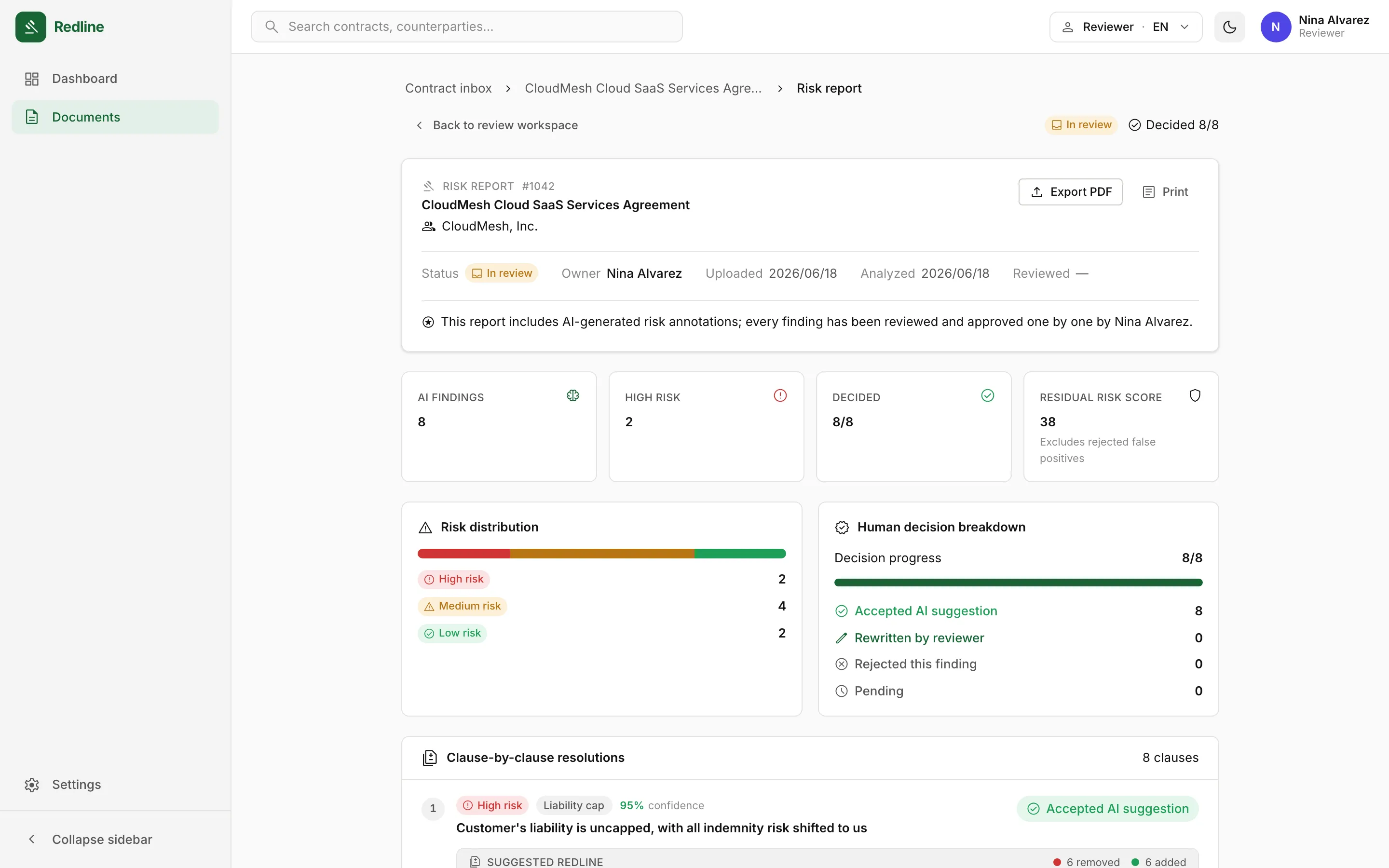Click the Clause-by-clause resolutions document icon
The image size is (1389, 868).
[430, 759]
